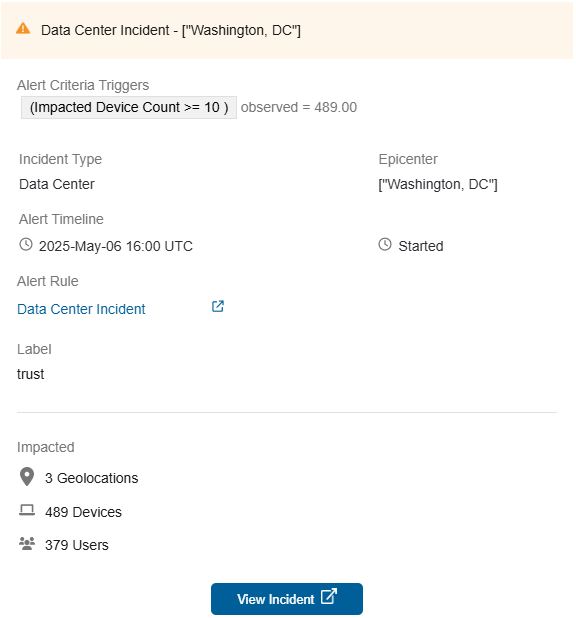The image size is (576, 618).
Task: Click the orange warning triangle icon
Action: click(x=23, y=29)
